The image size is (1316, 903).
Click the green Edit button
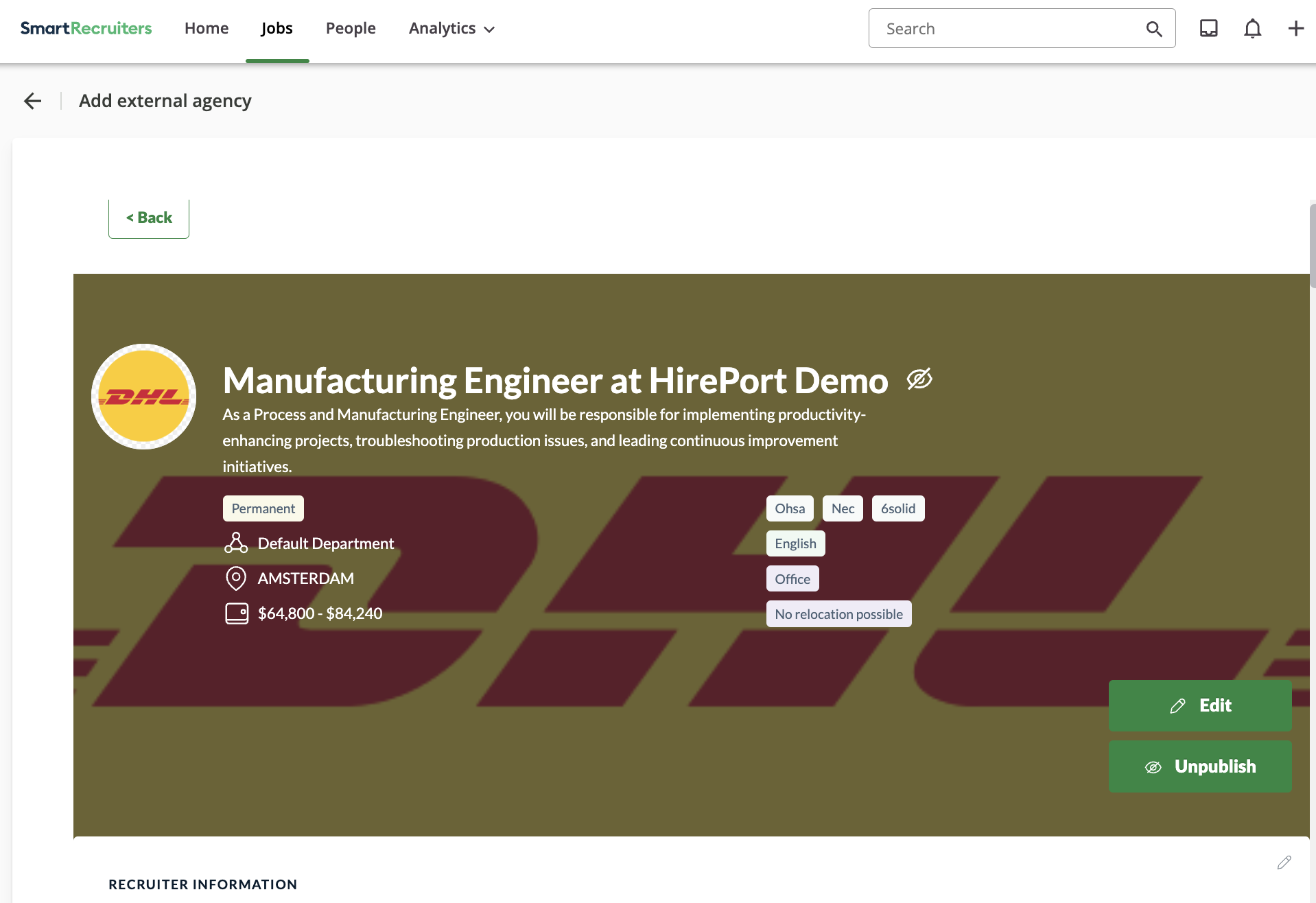coord(1200,705)
